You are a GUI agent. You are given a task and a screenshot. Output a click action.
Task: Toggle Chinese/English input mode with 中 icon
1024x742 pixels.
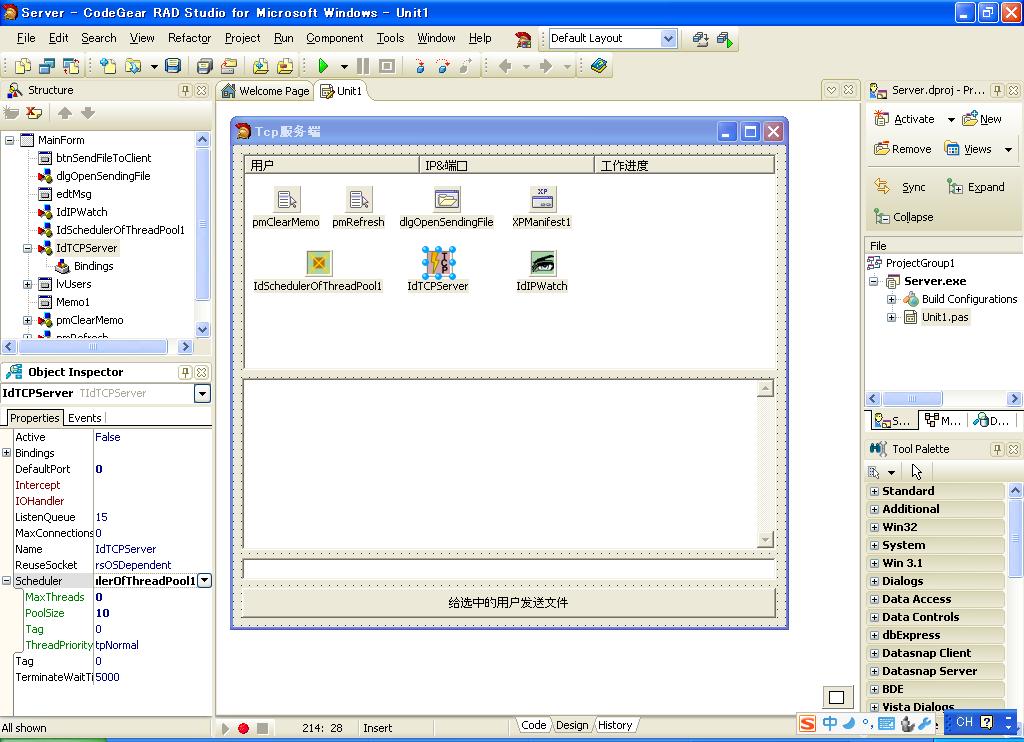pyautogui.click(x=830, y=723)
